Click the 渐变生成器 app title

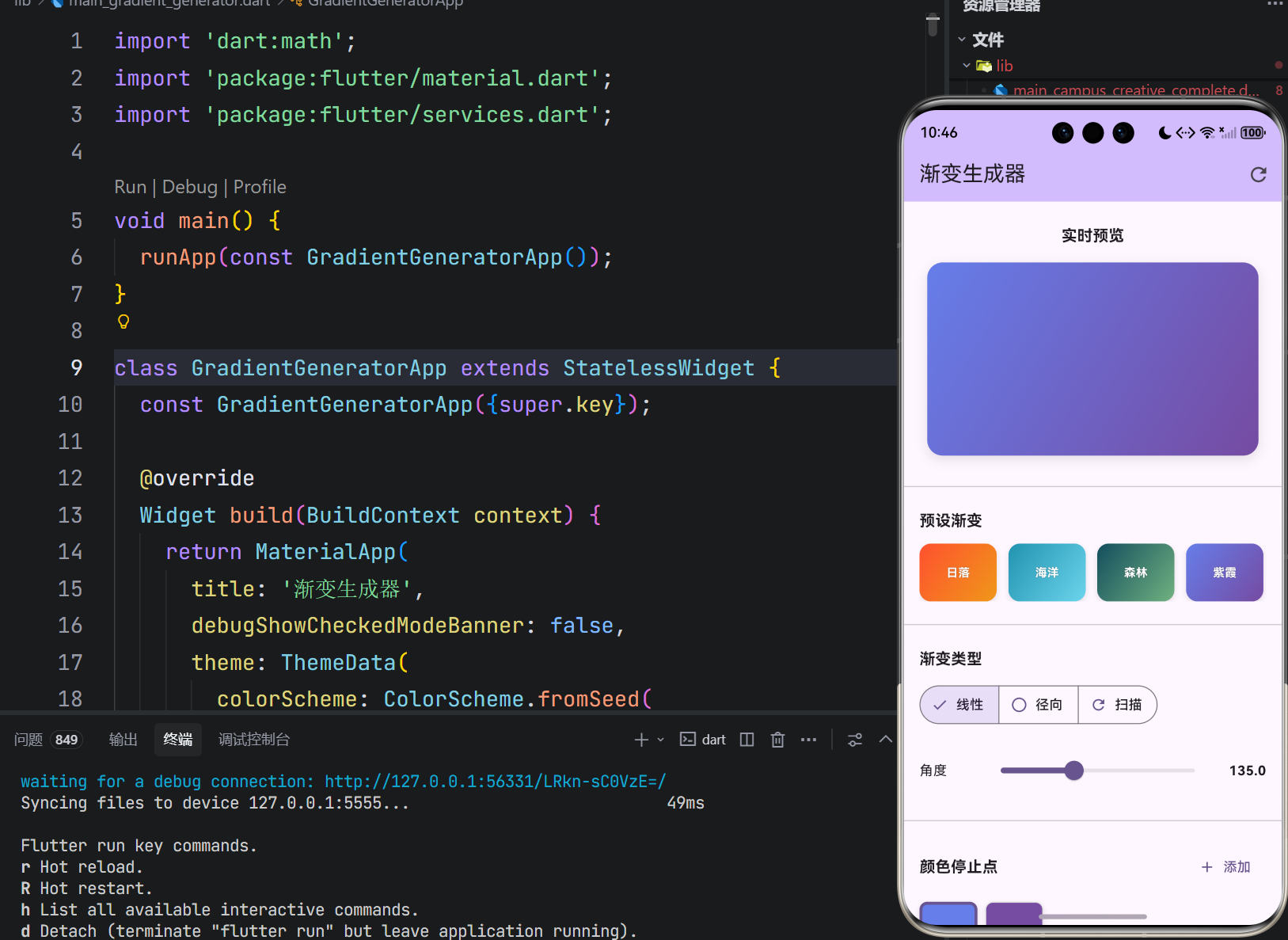click(x=972, y=174)
